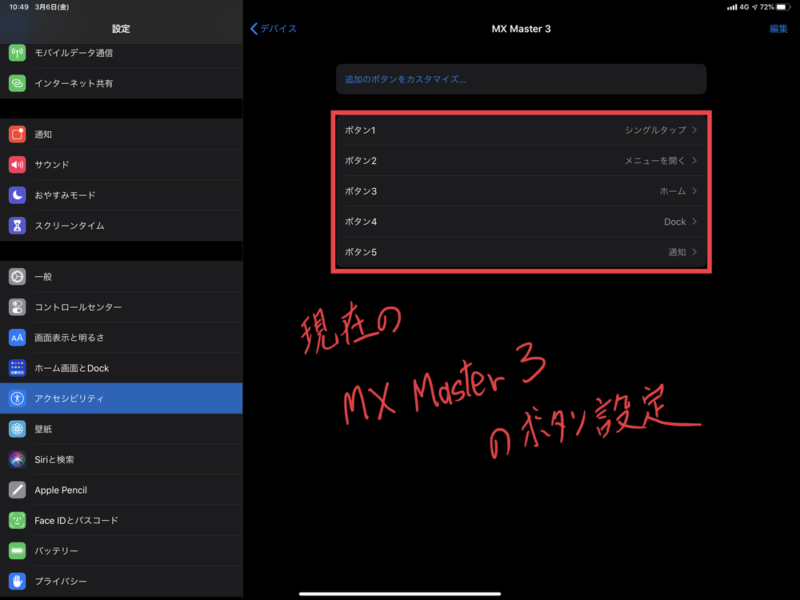Tap the バッテリー battery icon
Screen dimensions: 800x600
coord(17,551)
